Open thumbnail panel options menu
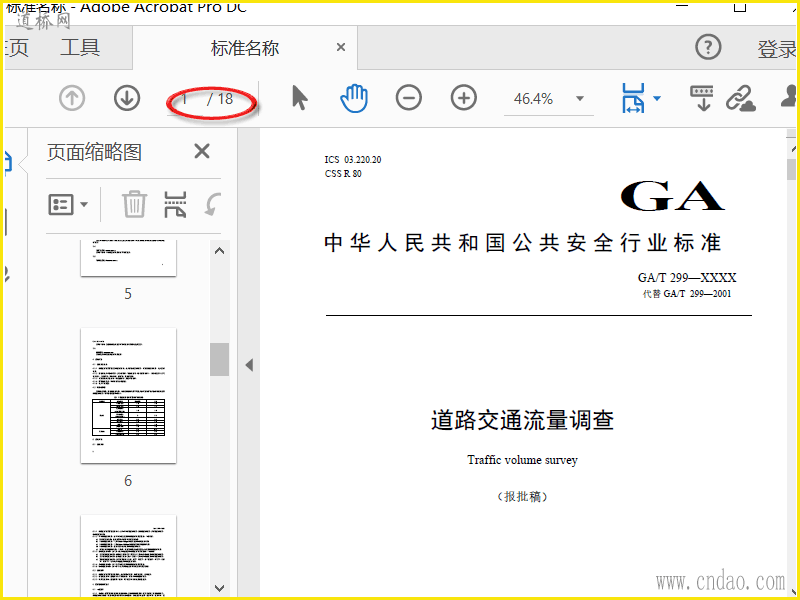This screenshot has width=800, height=600. click(x=68, y=205)
